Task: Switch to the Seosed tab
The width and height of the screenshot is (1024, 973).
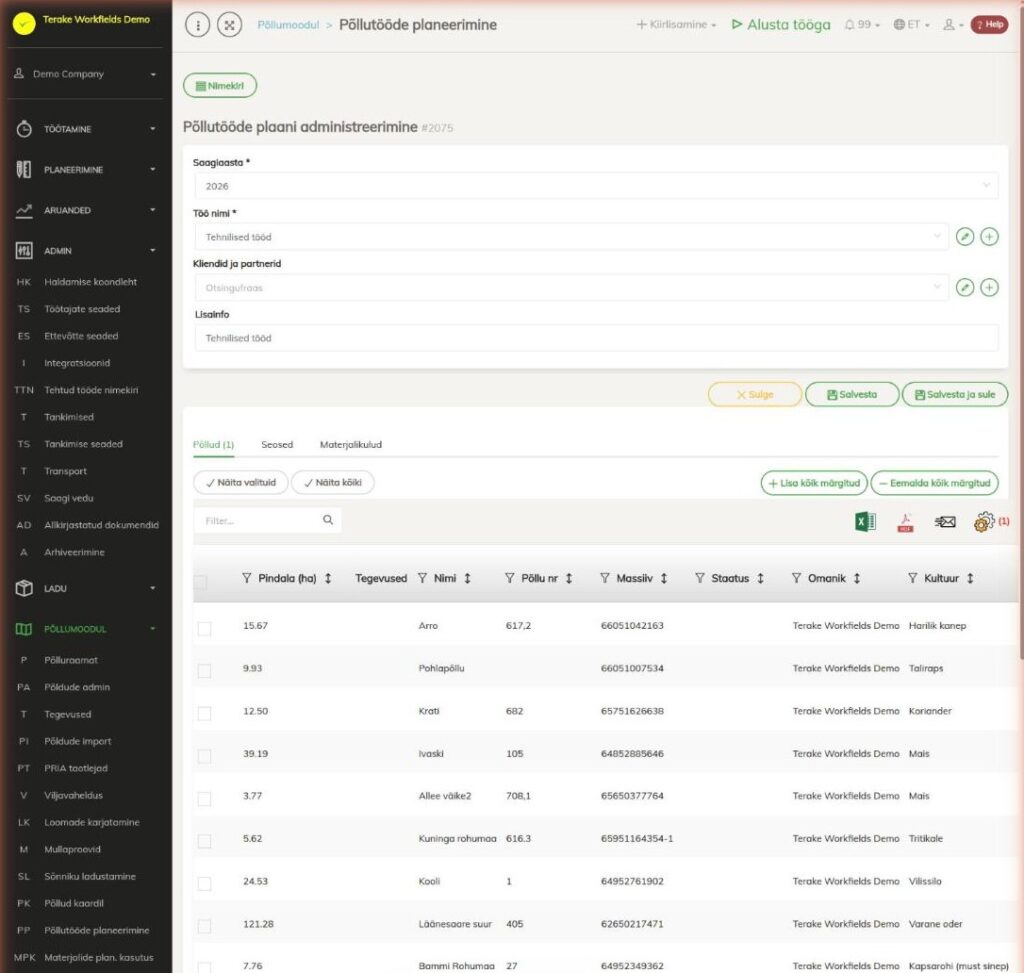Action: [x=277, y=445]
